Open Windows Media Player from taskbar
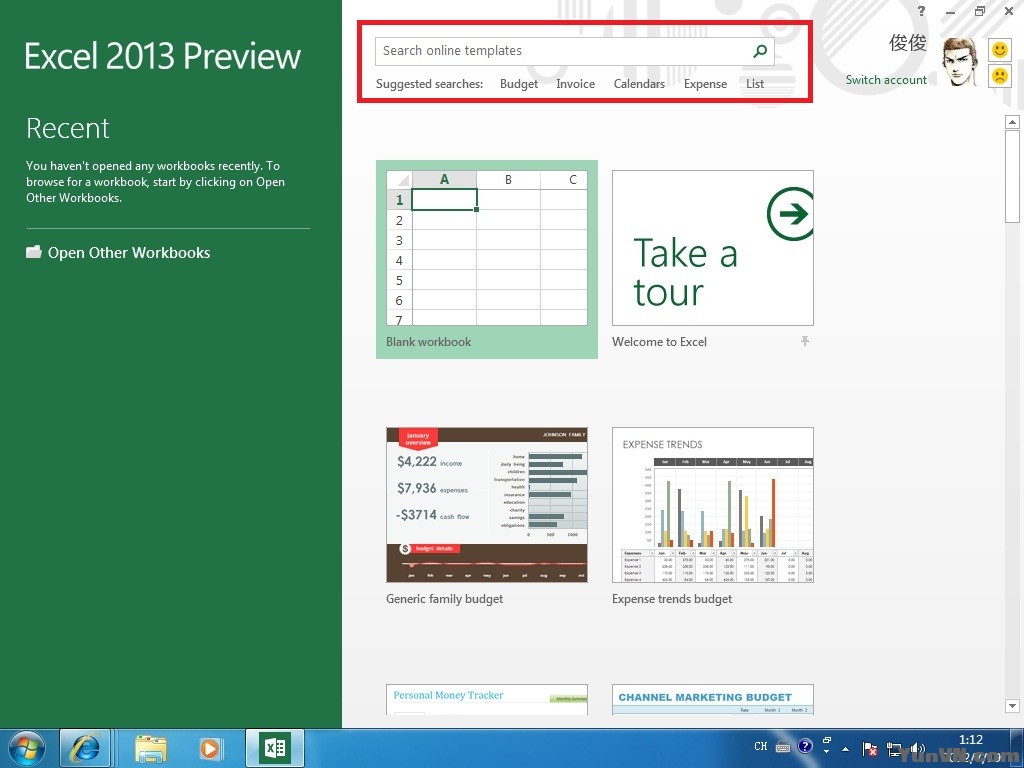1024x768 pixels. point(211,748)
